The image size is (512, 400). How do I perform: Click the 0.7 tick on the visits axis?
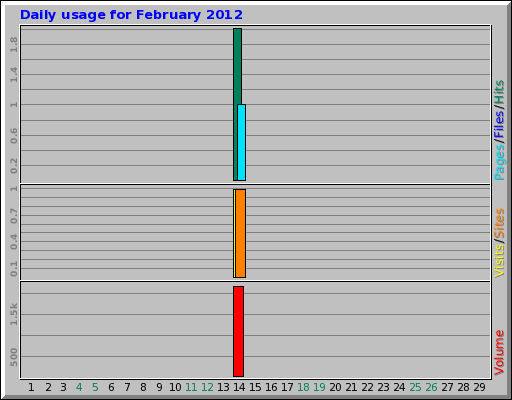click(x=14, y=216)
